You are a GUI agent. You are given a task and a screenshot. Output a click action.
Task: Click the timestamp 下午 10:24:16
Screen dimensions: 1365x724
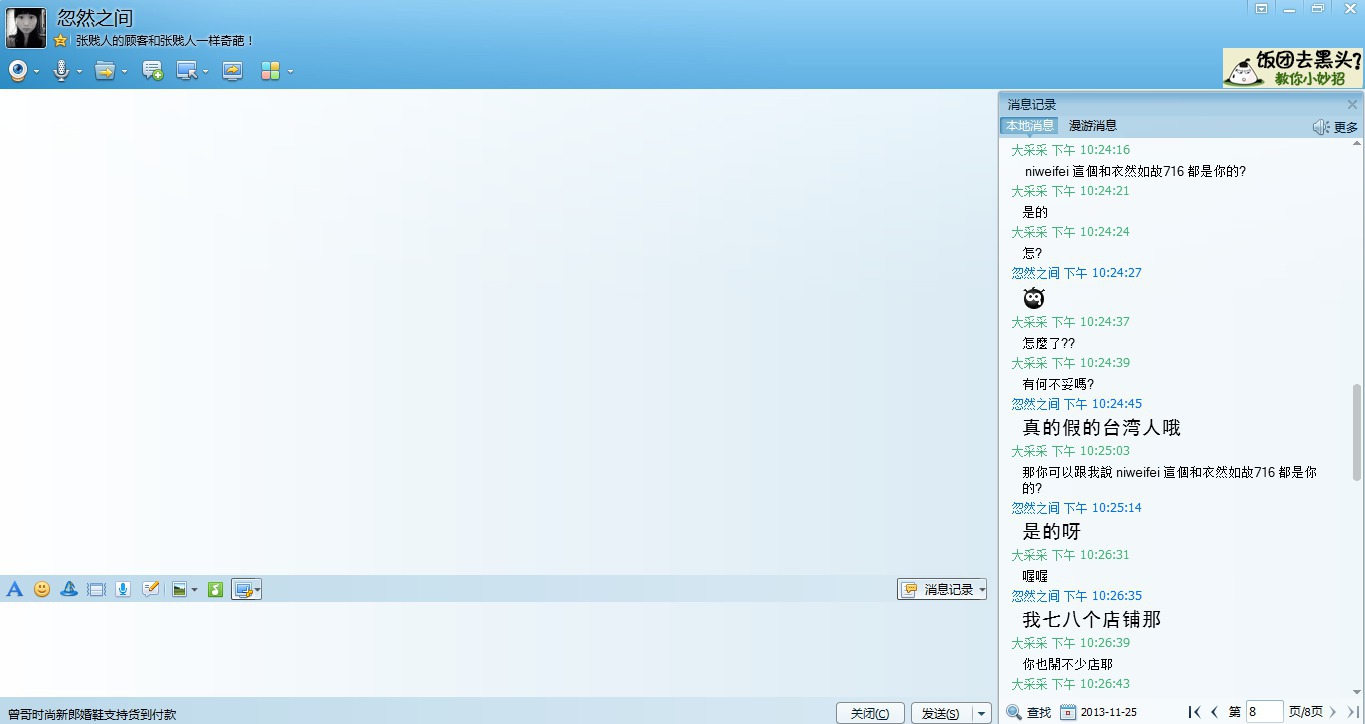pos(1090,150)
